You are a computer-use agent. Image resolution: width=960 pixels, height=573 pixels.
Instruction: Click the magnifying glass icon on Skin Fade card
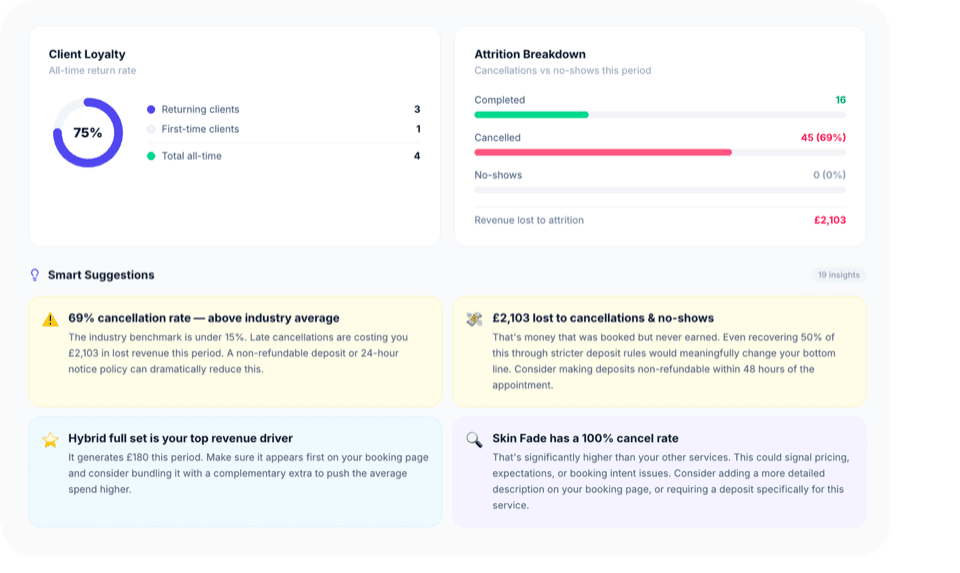(x=474, y=440)
